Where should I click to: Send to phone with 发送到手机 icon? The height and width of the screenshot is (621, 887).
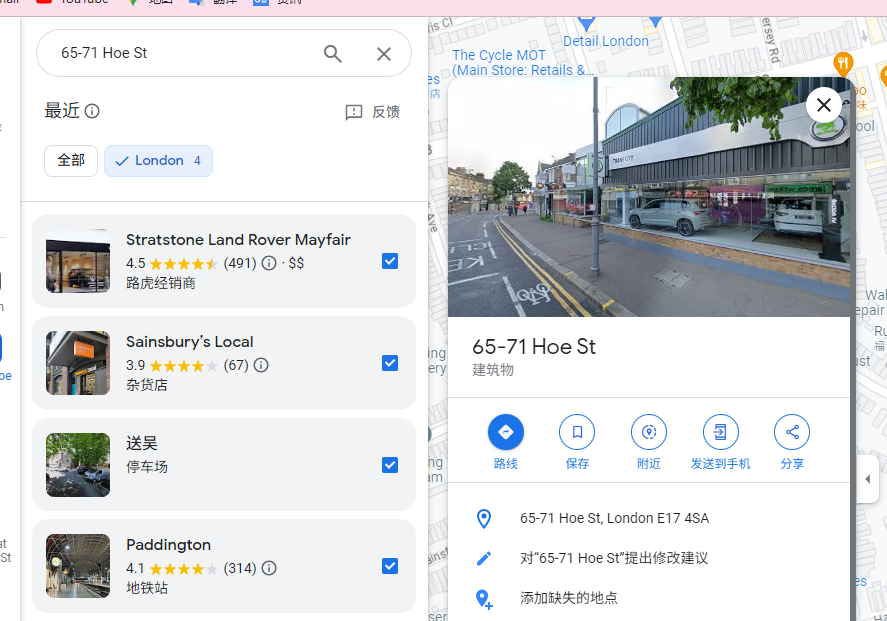pyautogui.click(x=721, y=432)
